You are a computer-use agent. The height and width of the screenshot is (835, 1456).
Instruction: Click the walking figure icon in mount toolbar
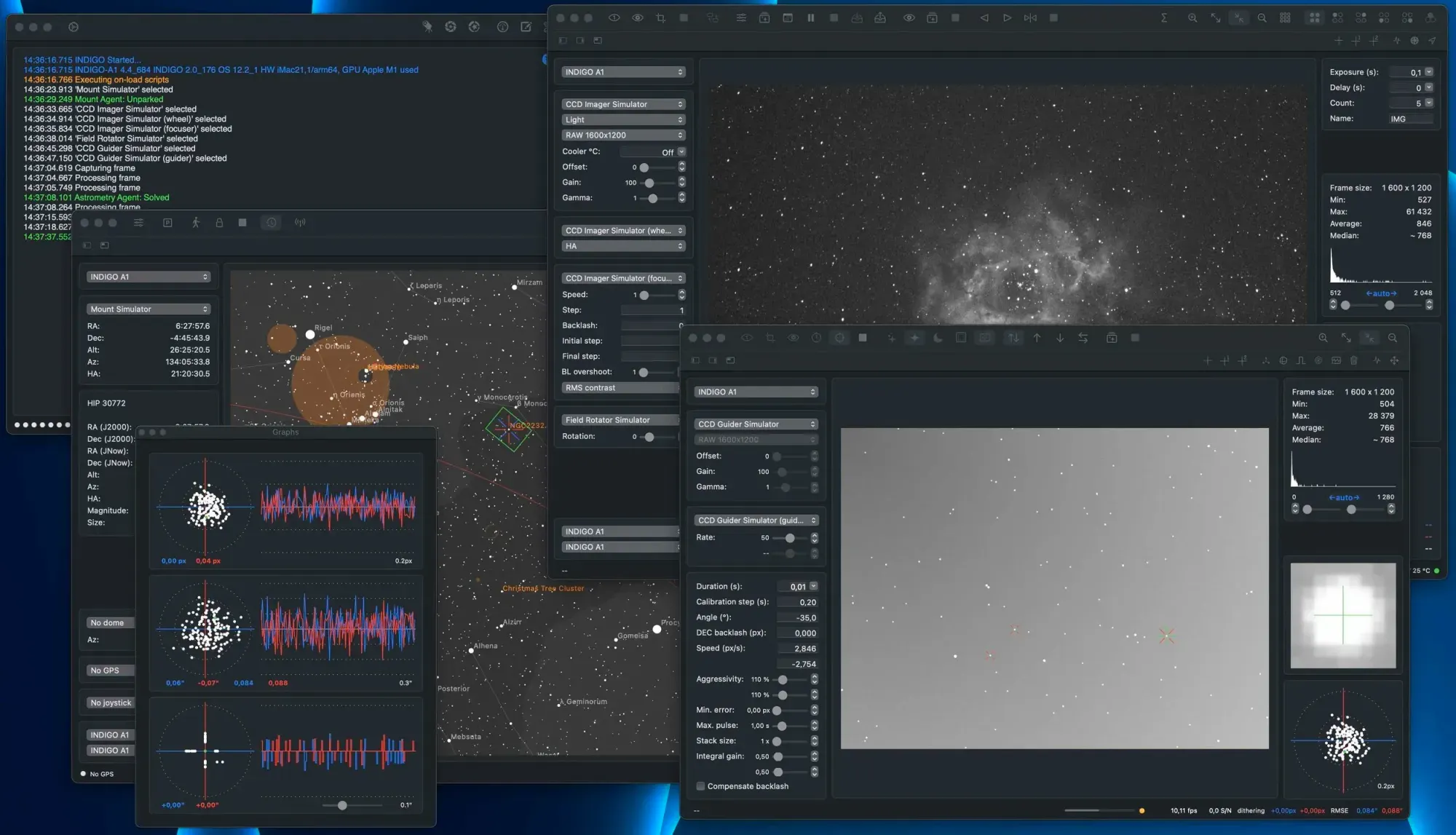195,223
